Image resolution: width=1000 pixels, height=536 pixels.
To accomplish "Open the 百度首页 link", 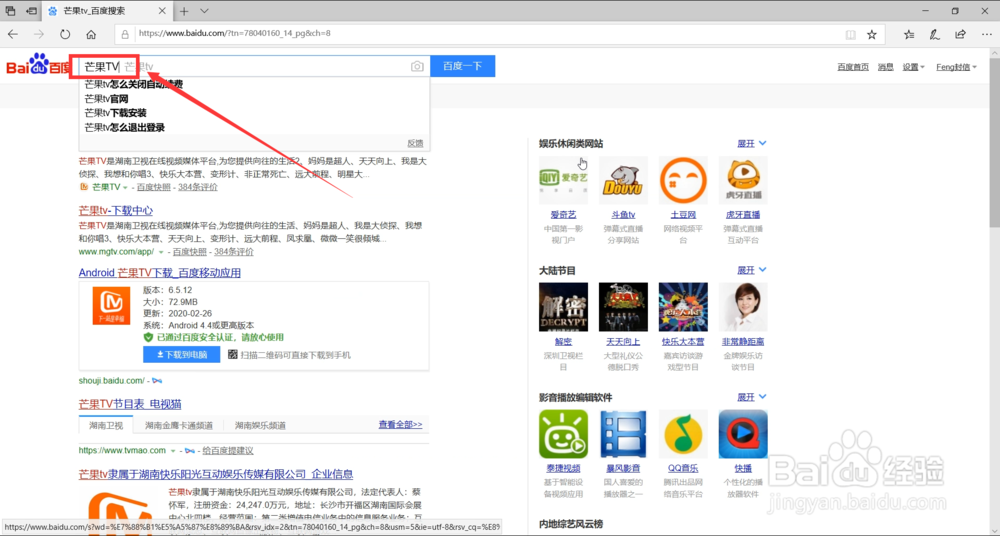I will point(853,67).
